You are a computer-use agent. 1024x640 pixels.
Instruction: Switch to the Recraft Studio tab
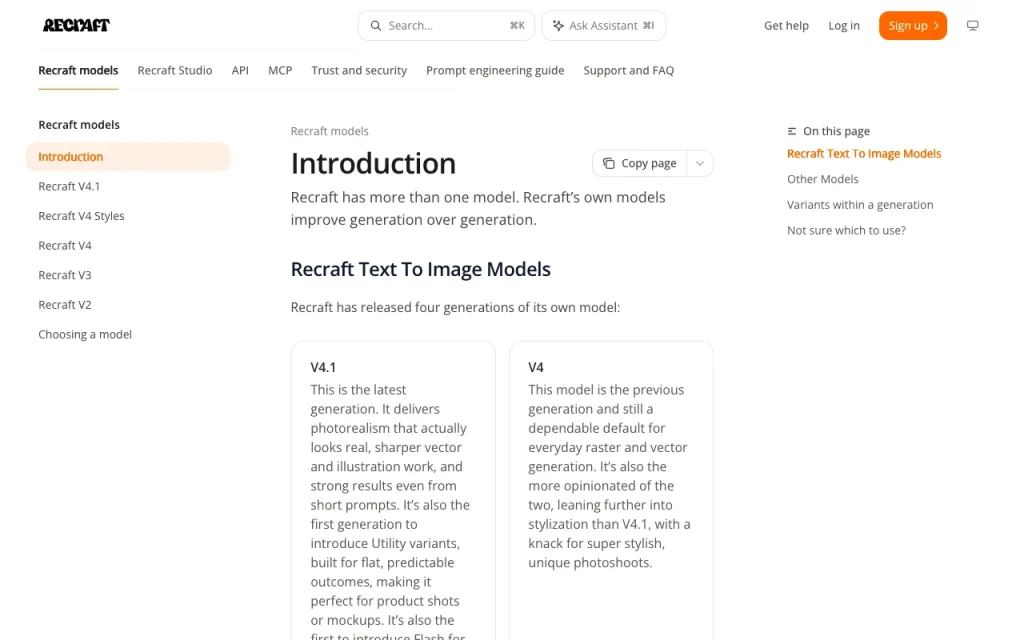(175, 71)
